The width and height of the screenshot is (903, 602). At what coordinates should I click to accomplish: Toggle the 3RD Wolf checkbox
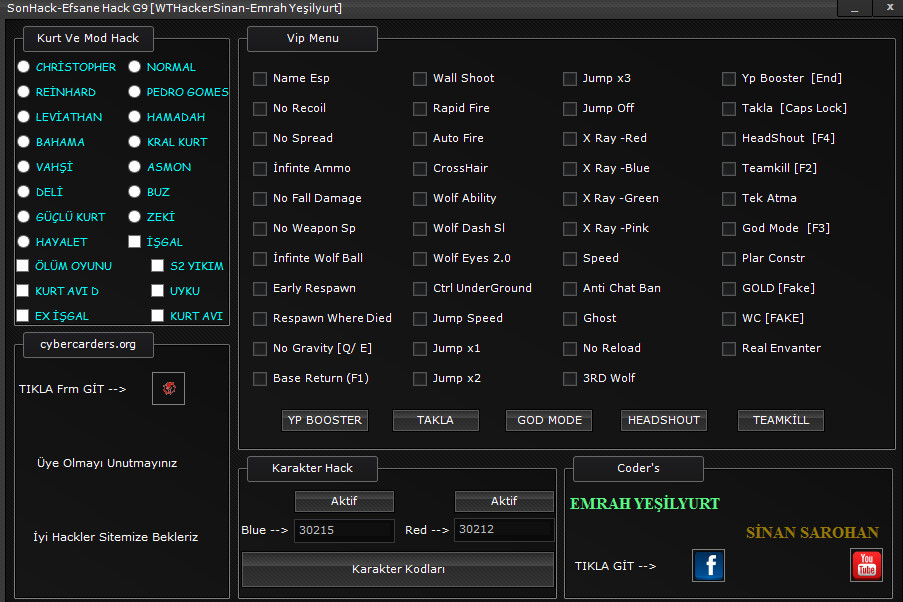pos(570,378)
